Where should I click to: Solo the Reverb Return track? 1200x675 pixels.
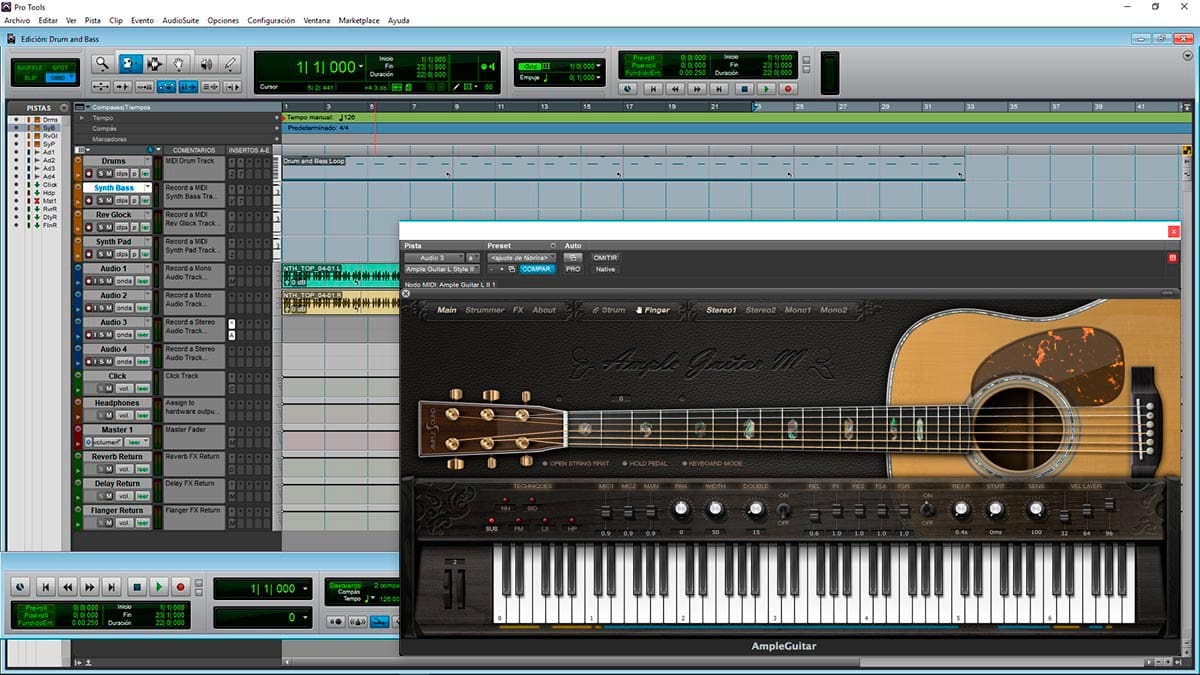click(x=100, y=469)
